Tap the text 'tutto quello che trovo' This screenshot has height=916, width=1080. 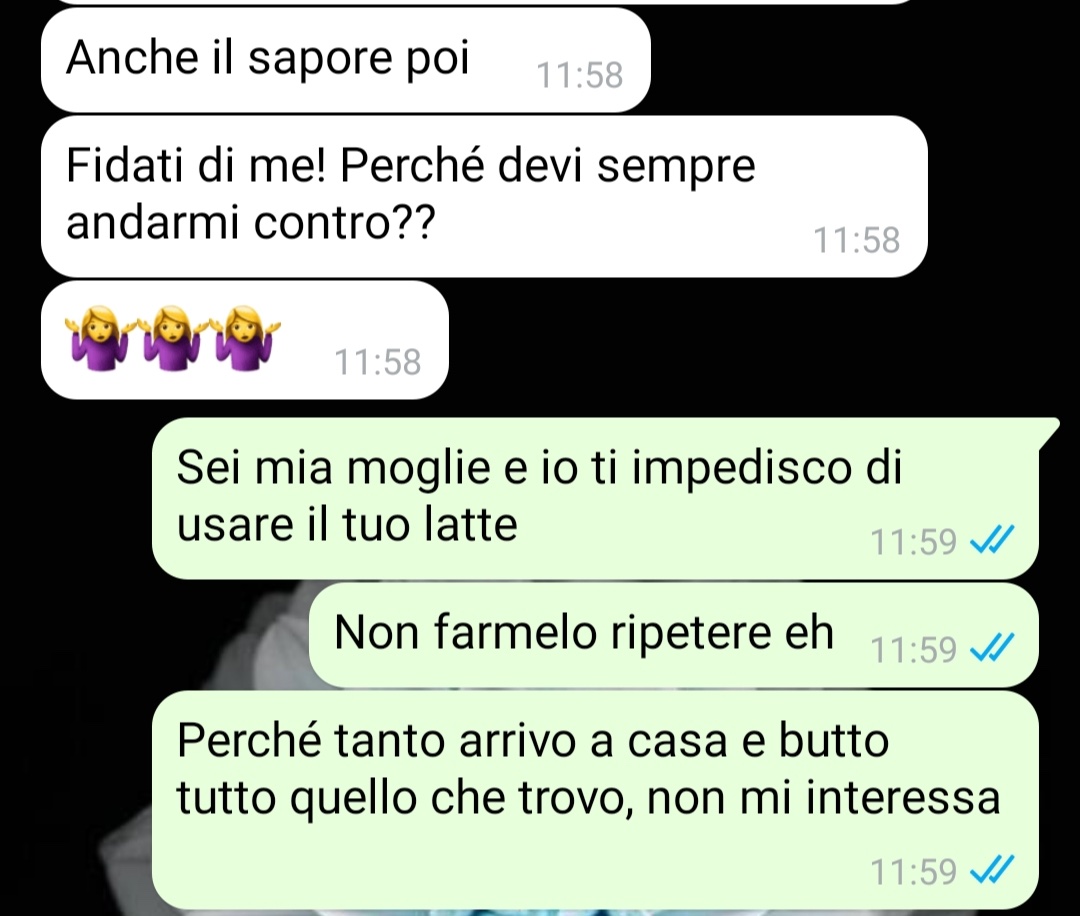click(405, 799)
